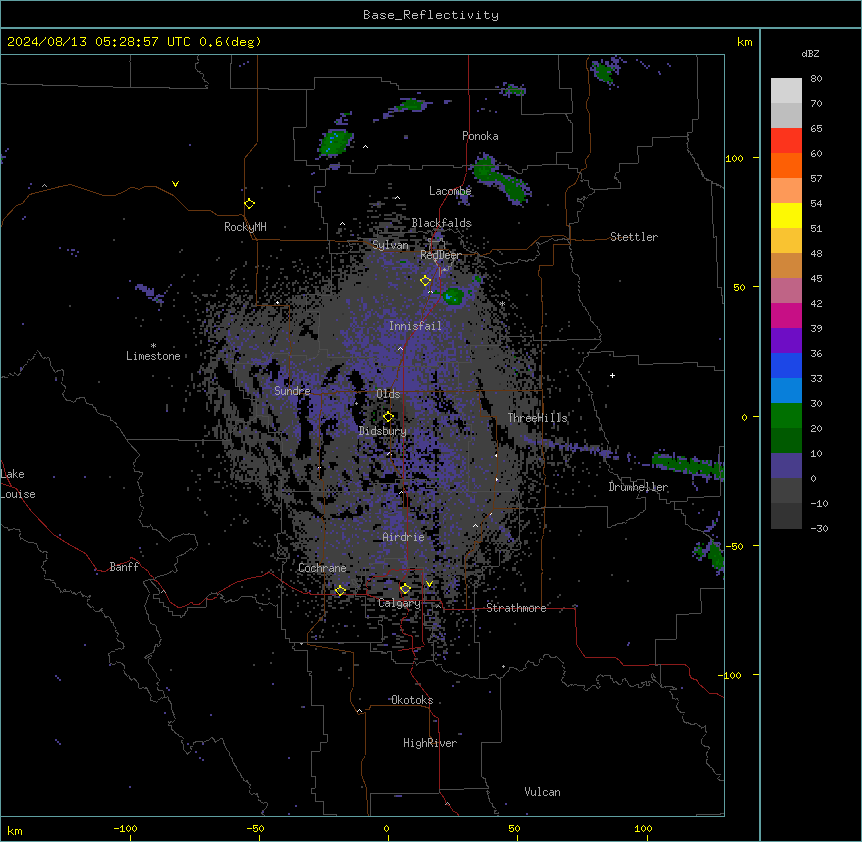Click the Sylvan label on the map
Image resolution: width=862 pixels, height=842 pixels.
click(390, 245)
